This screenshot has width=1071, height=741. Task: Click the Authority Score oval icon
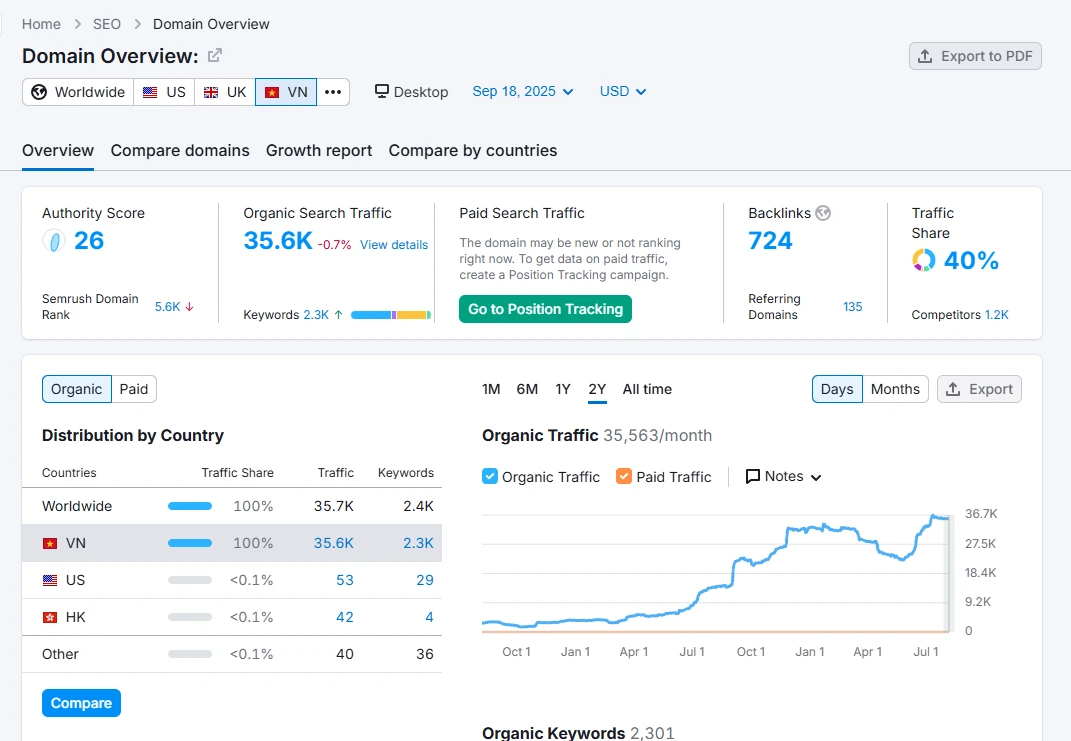(54, 241)
